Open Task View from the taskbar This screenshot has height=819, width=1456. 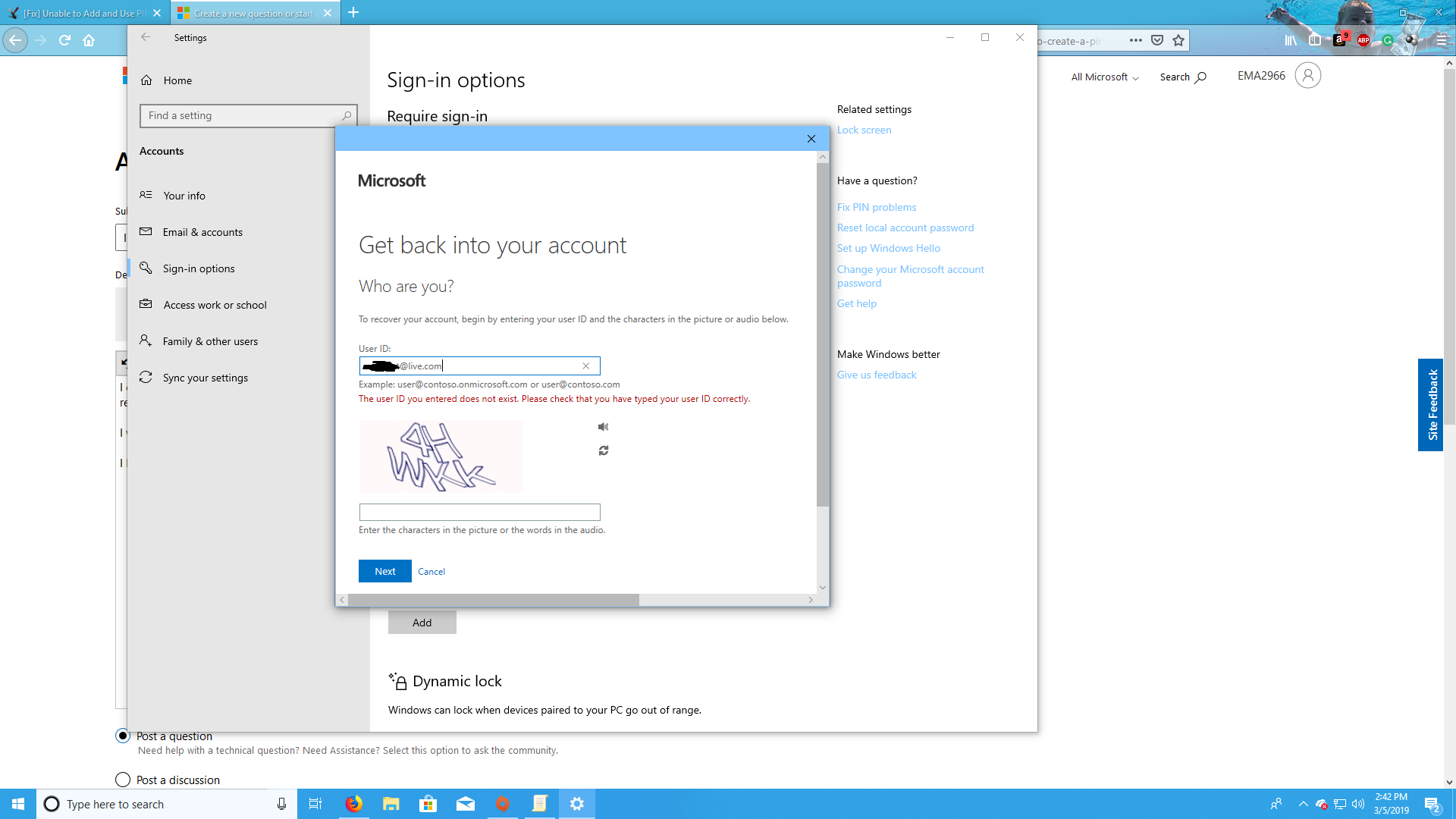tap(315, 803)
